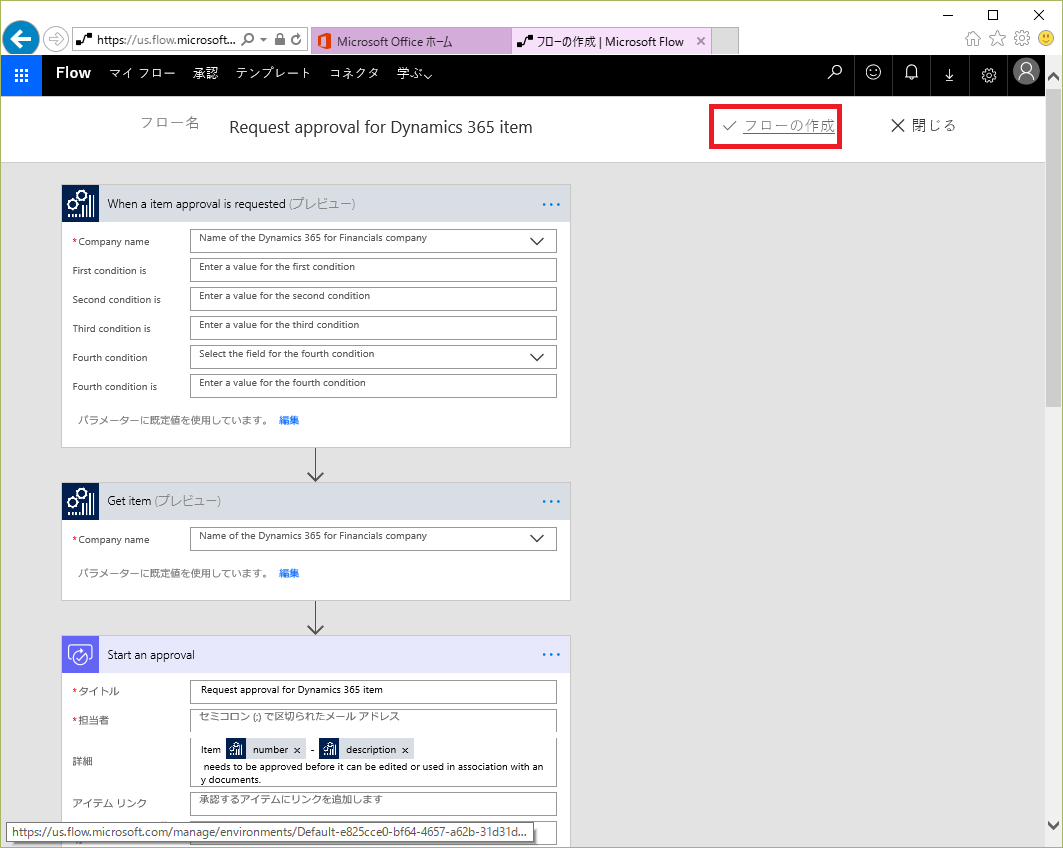Click the Flow brand link in header

pyautogui.click(x=73, y=73)
